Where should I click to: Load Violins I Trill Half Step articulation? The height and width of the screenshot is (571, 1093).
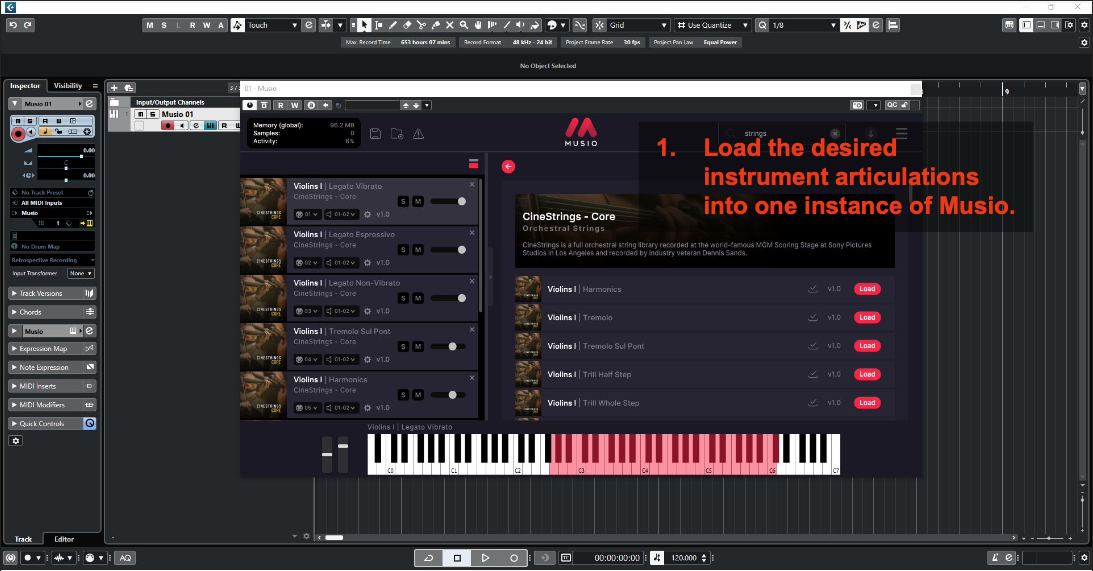click(x=867, y=374)
